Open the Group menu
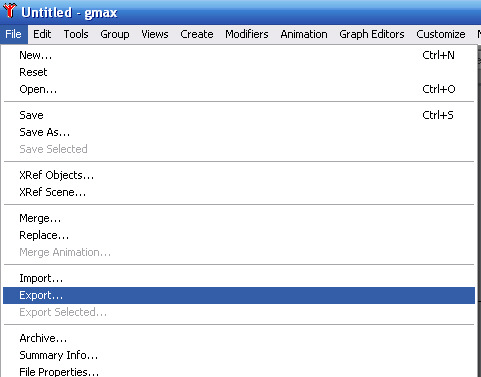 115,34
